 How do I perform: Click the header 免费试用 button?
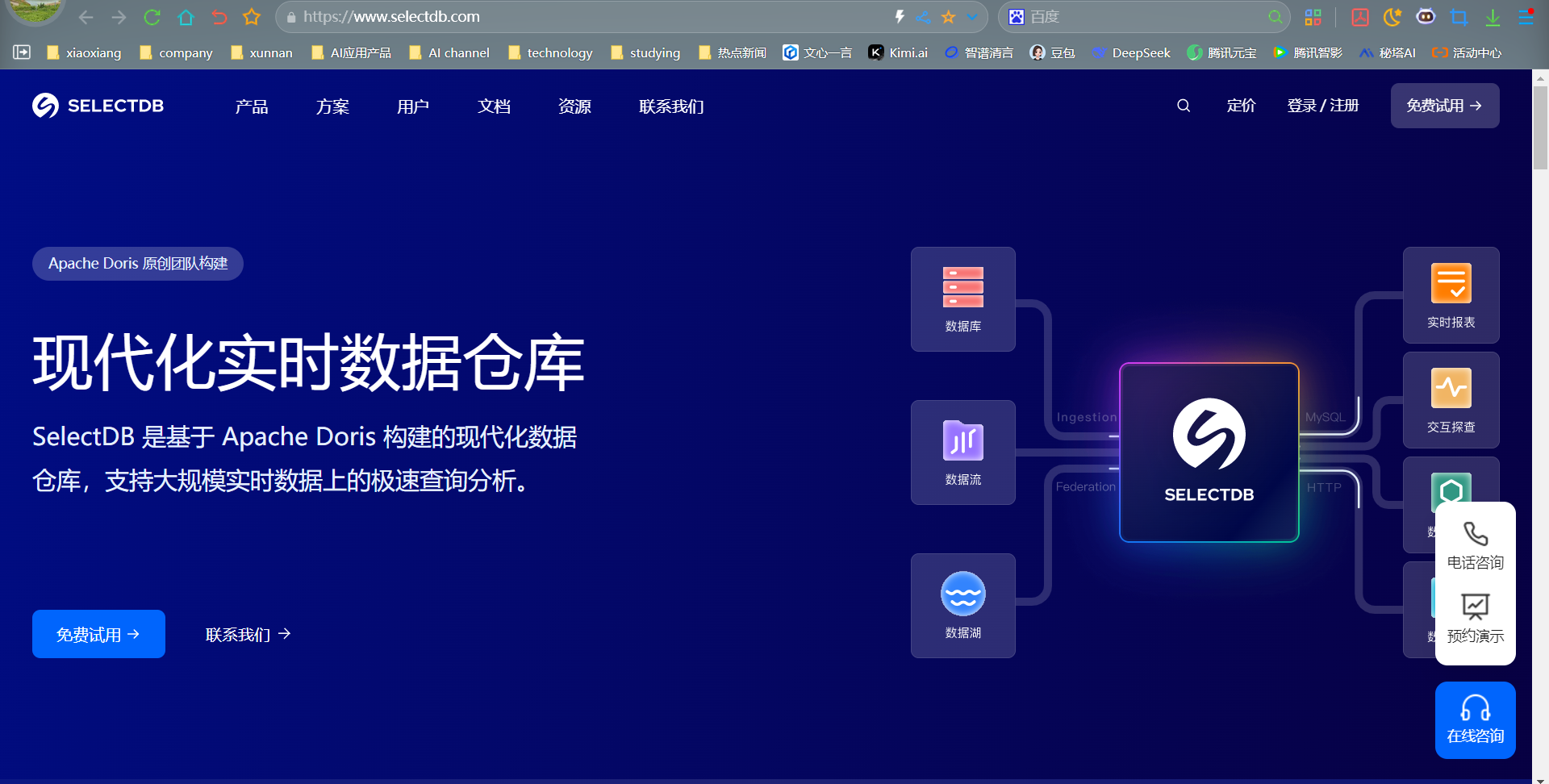tap(1445, 106)
